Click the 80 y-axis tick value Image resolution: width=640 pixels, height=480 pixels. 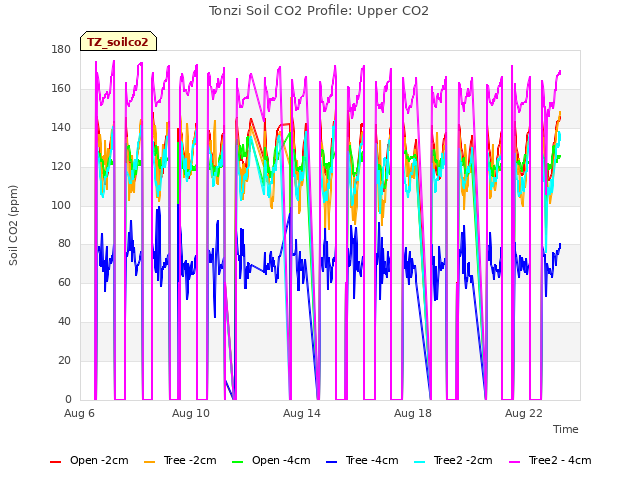click(64, 244)
